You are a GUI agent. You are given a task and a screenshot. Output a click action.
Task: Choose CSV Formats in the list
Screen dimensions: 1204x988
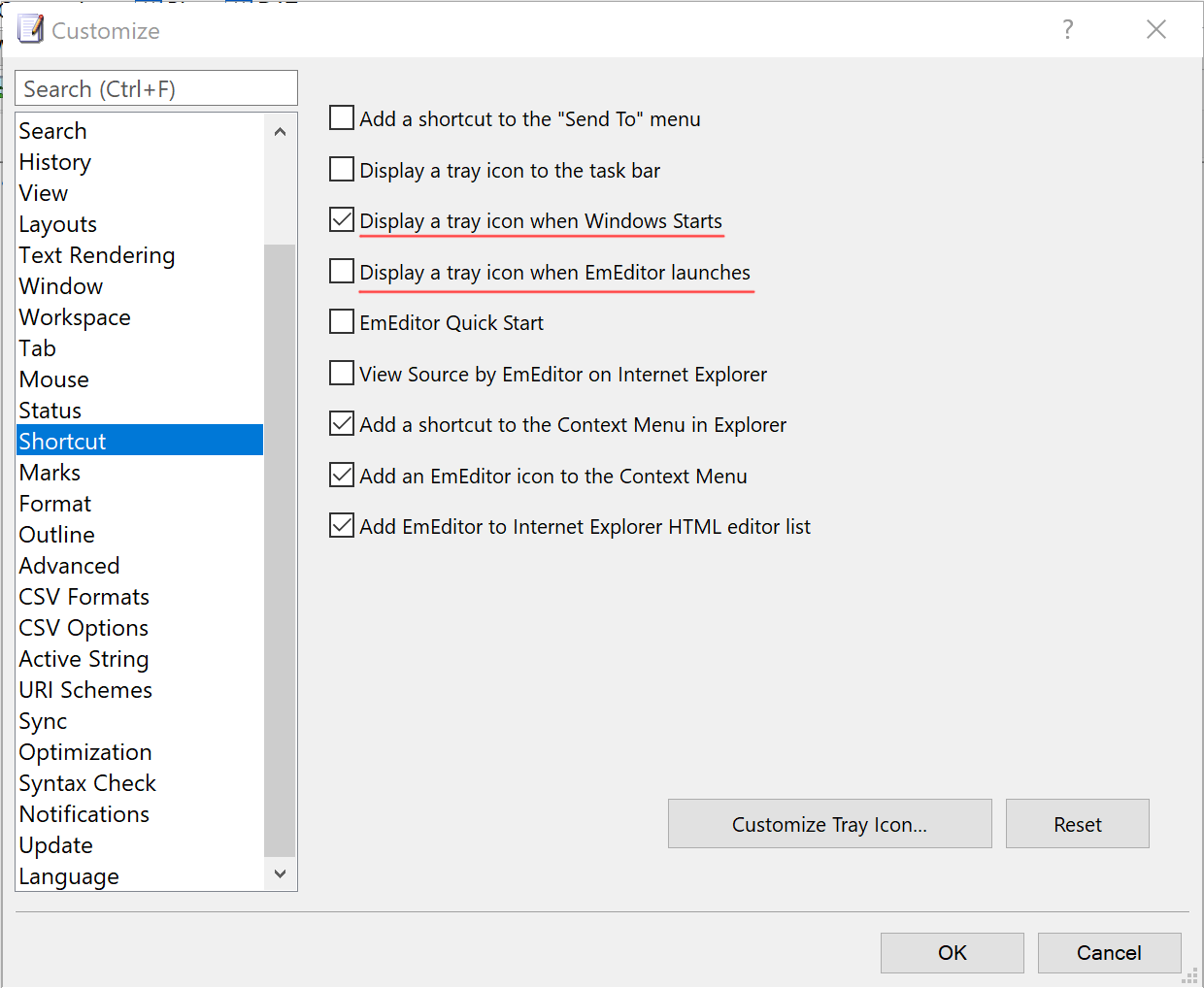coord(140,597)
